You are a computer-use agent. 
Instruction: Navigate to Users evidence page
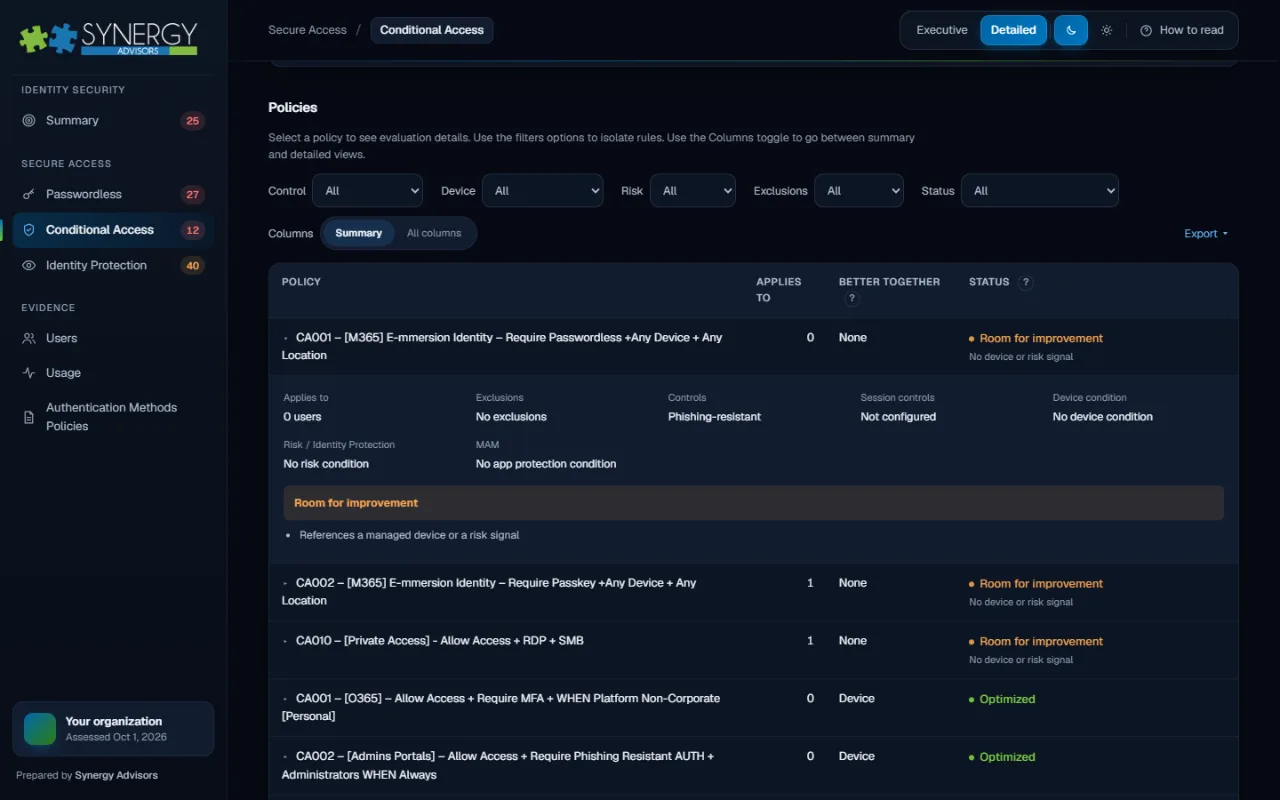[113, 339]
